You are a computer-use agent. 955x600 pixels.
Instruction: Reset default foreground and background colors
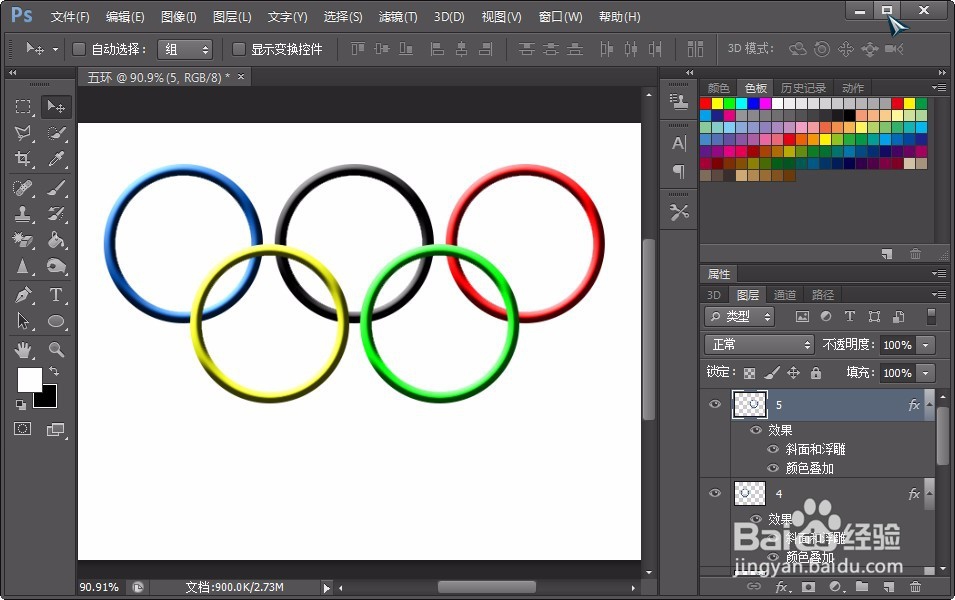pyautogui.click(x=21, y=404)
